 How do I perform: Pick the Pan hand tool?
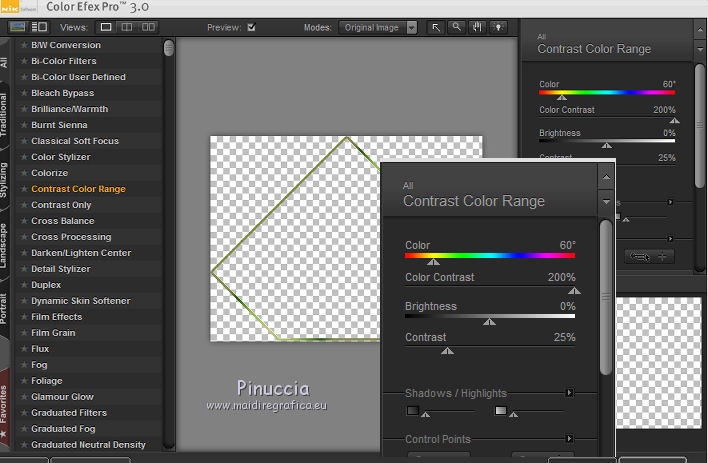tap(477, 27)
